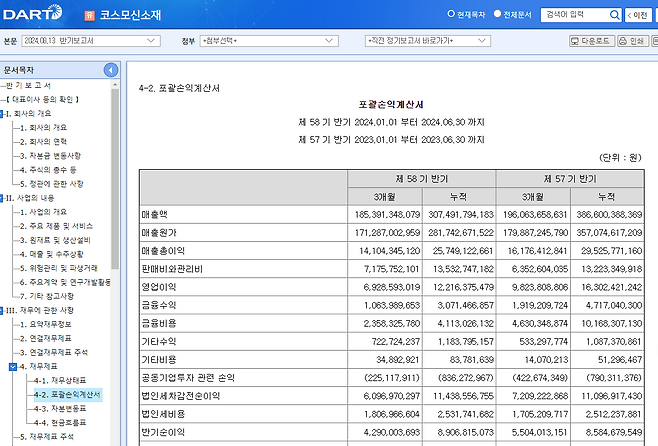
Task: Select the 현재목차 radio option
Action: tap(451, 14)
